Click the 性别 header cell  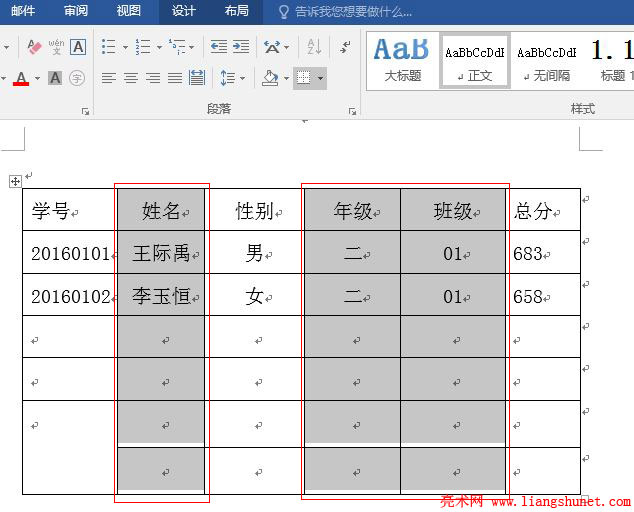tap(255, 210)
